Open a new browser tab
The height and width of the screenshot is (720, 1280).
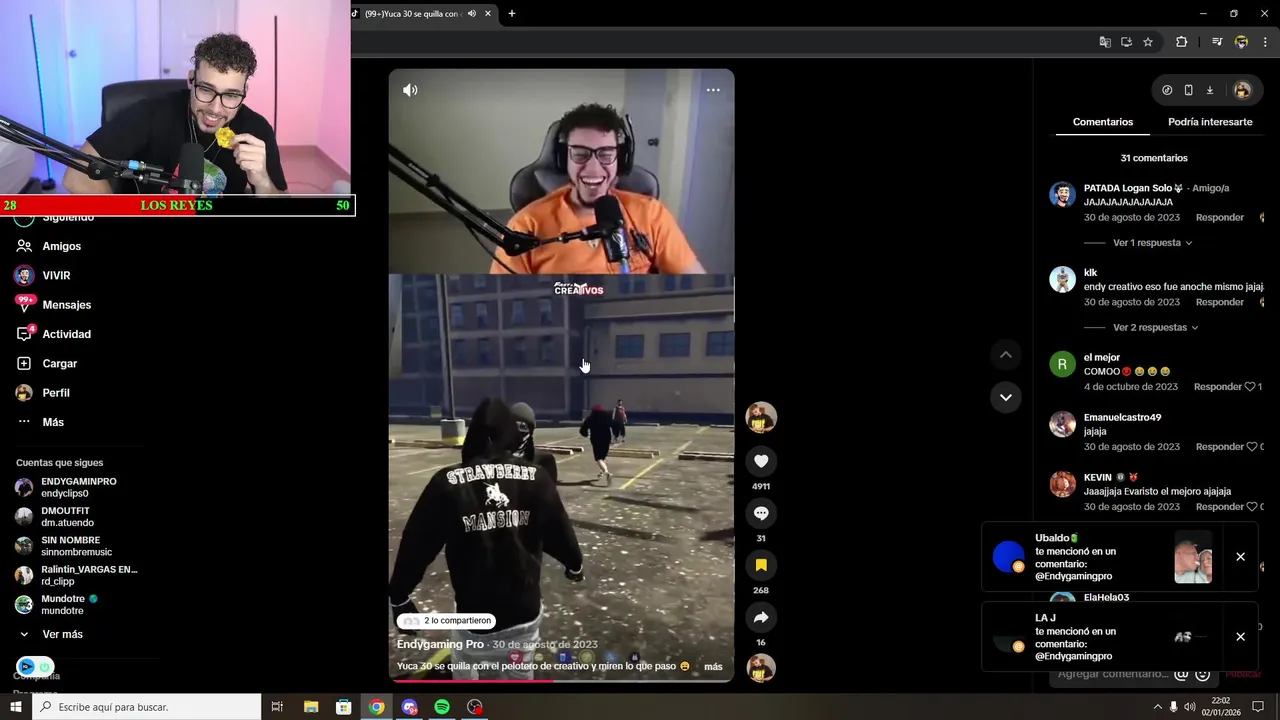tap(512, 13)
